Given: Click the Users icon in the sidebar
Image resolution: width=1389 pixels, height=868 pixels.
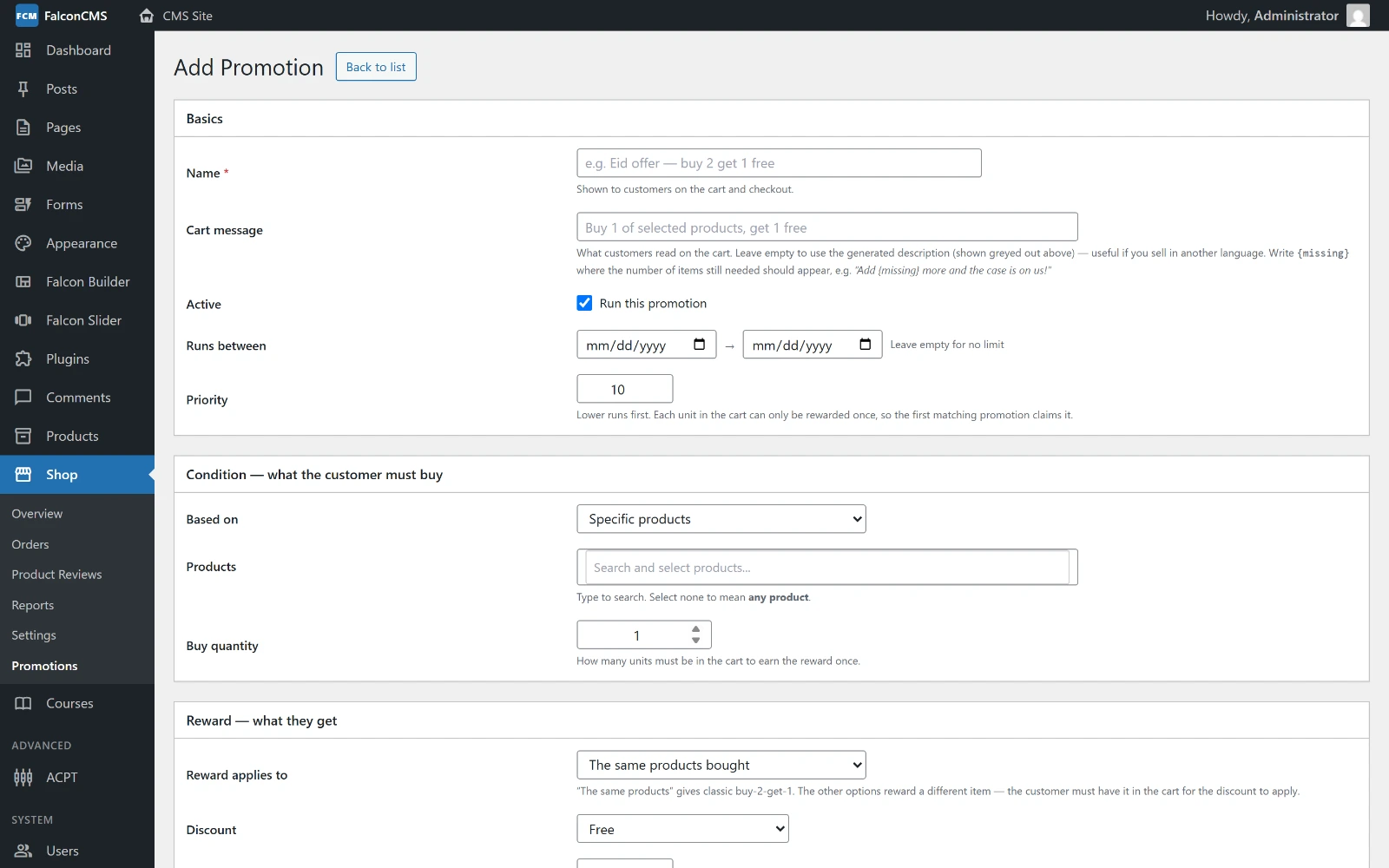Looking at the screenshot, I should 23,851.
